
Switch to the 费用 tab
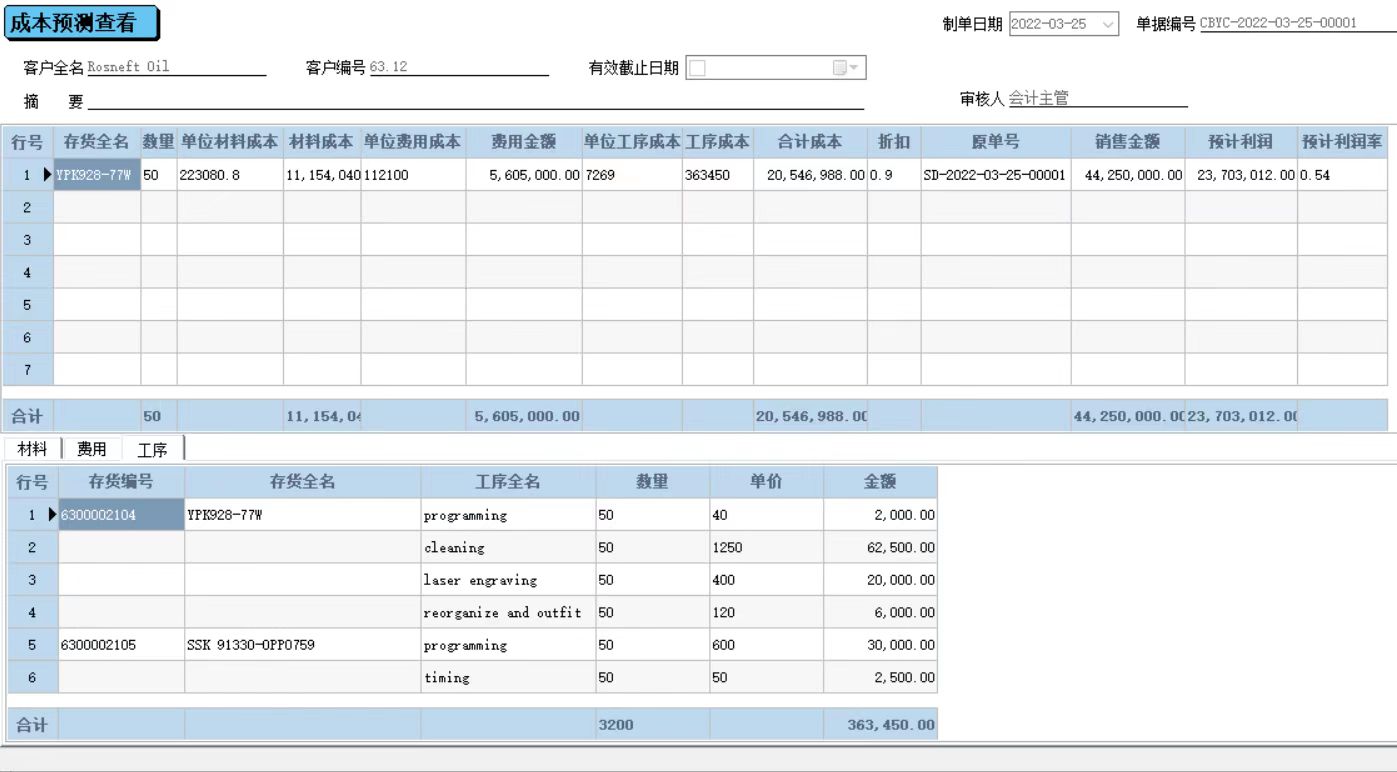(92, 448)
